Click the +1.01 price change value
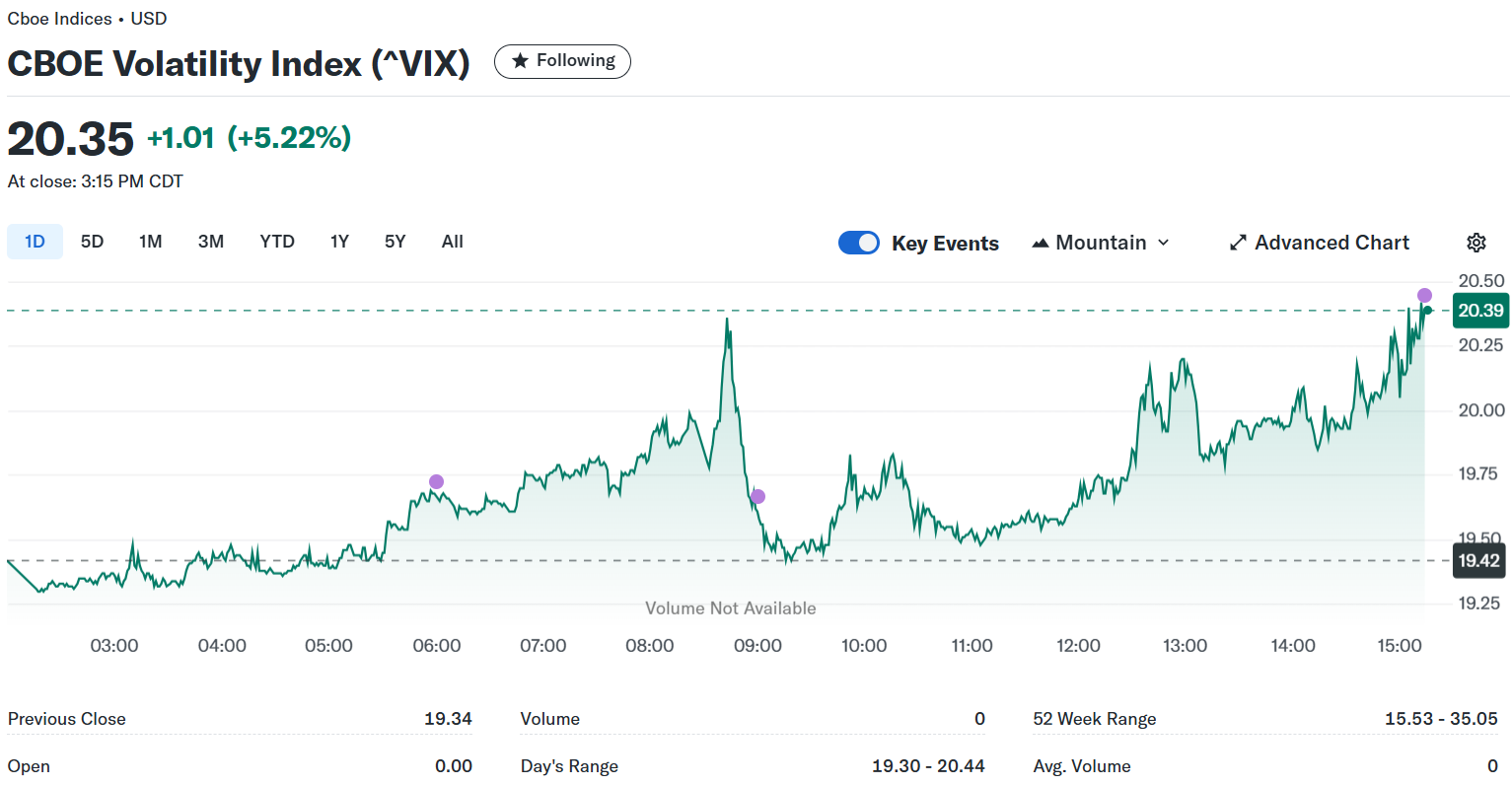This screenshot has width=1512, height=785. (x=181, y=138)
